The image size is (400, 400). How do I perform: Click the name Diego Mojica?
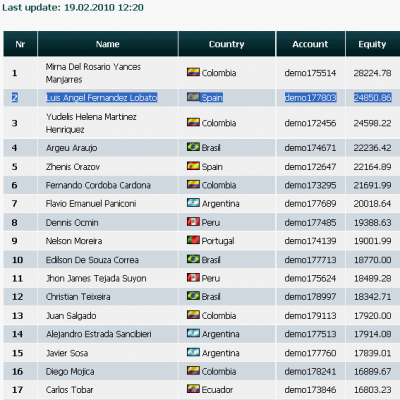[70, 371]
